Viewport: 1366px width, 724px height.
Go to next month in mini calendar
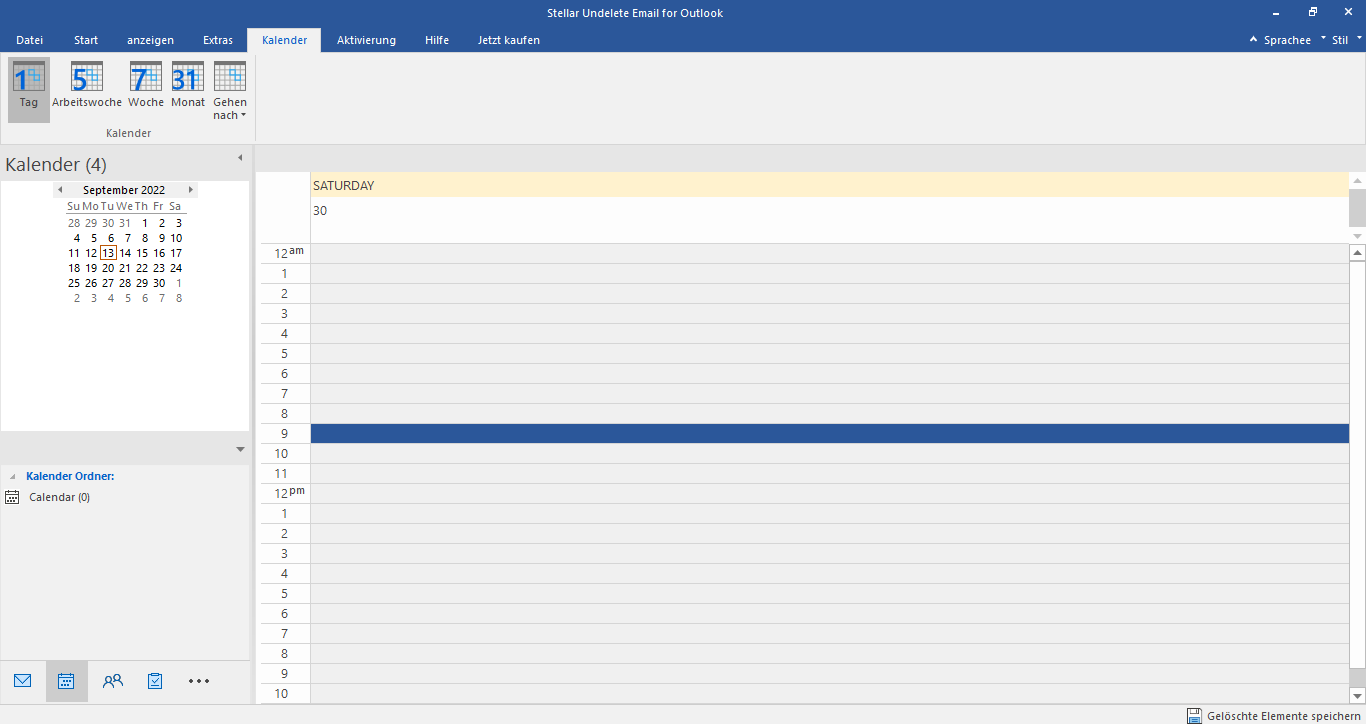click(190, 190)
